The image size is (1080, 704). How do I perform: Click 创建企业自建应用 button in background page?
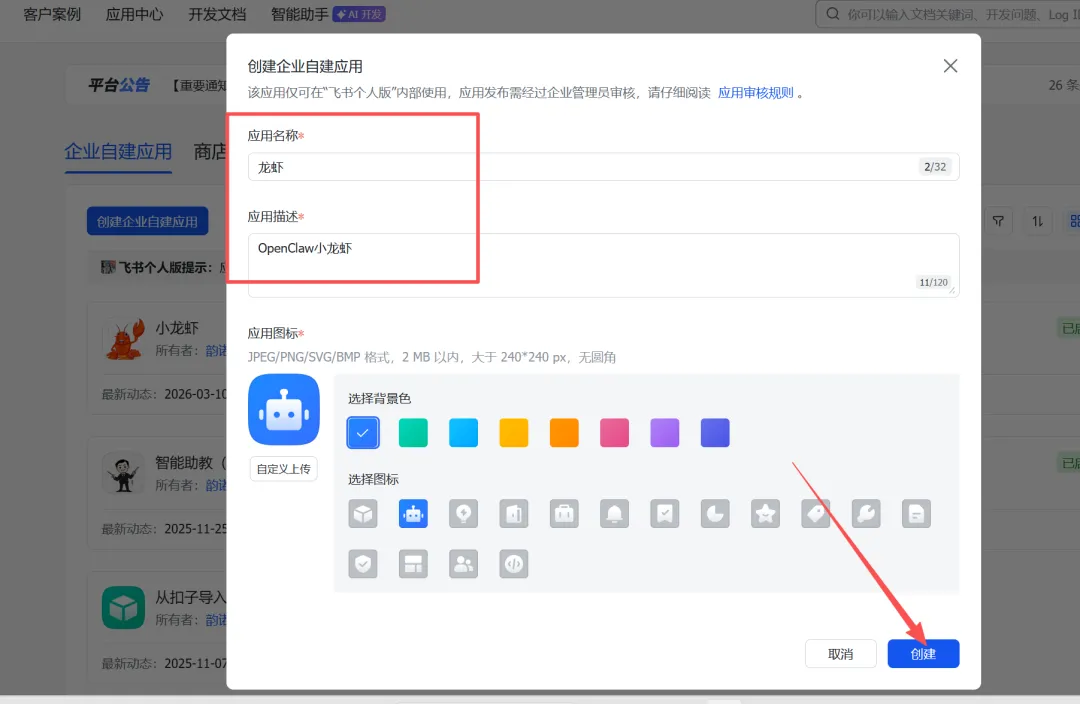147,221
